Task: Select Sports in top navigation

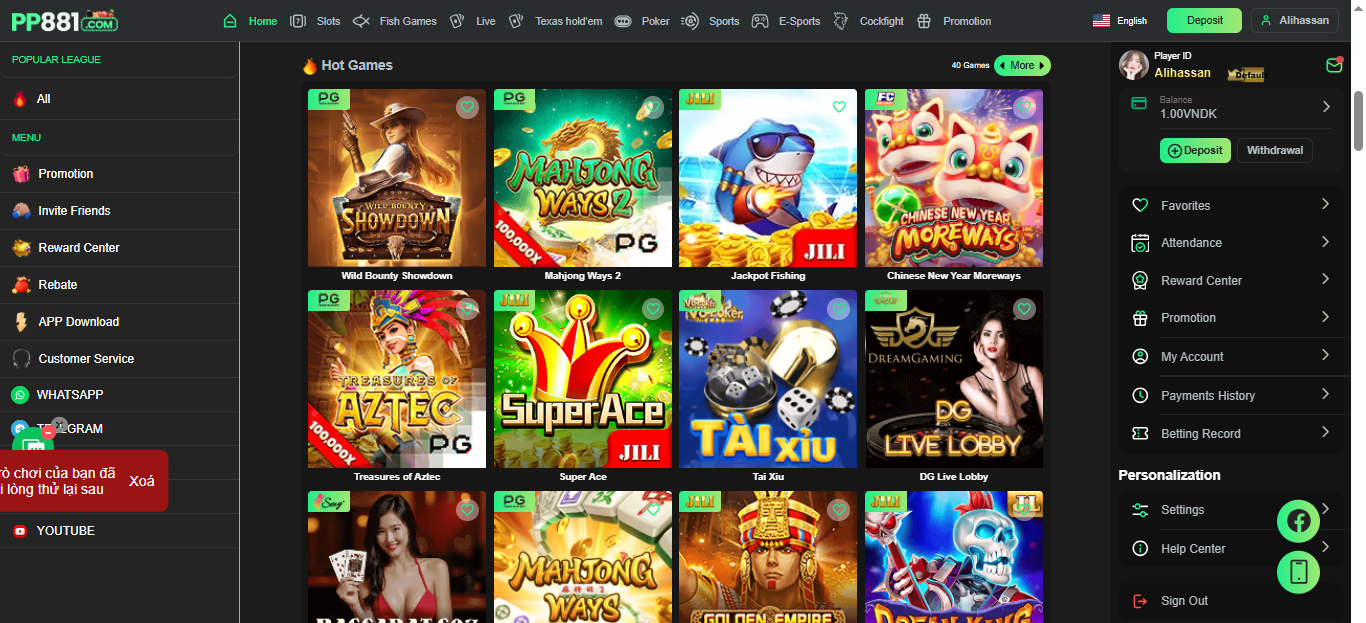Action: [711, 21]
